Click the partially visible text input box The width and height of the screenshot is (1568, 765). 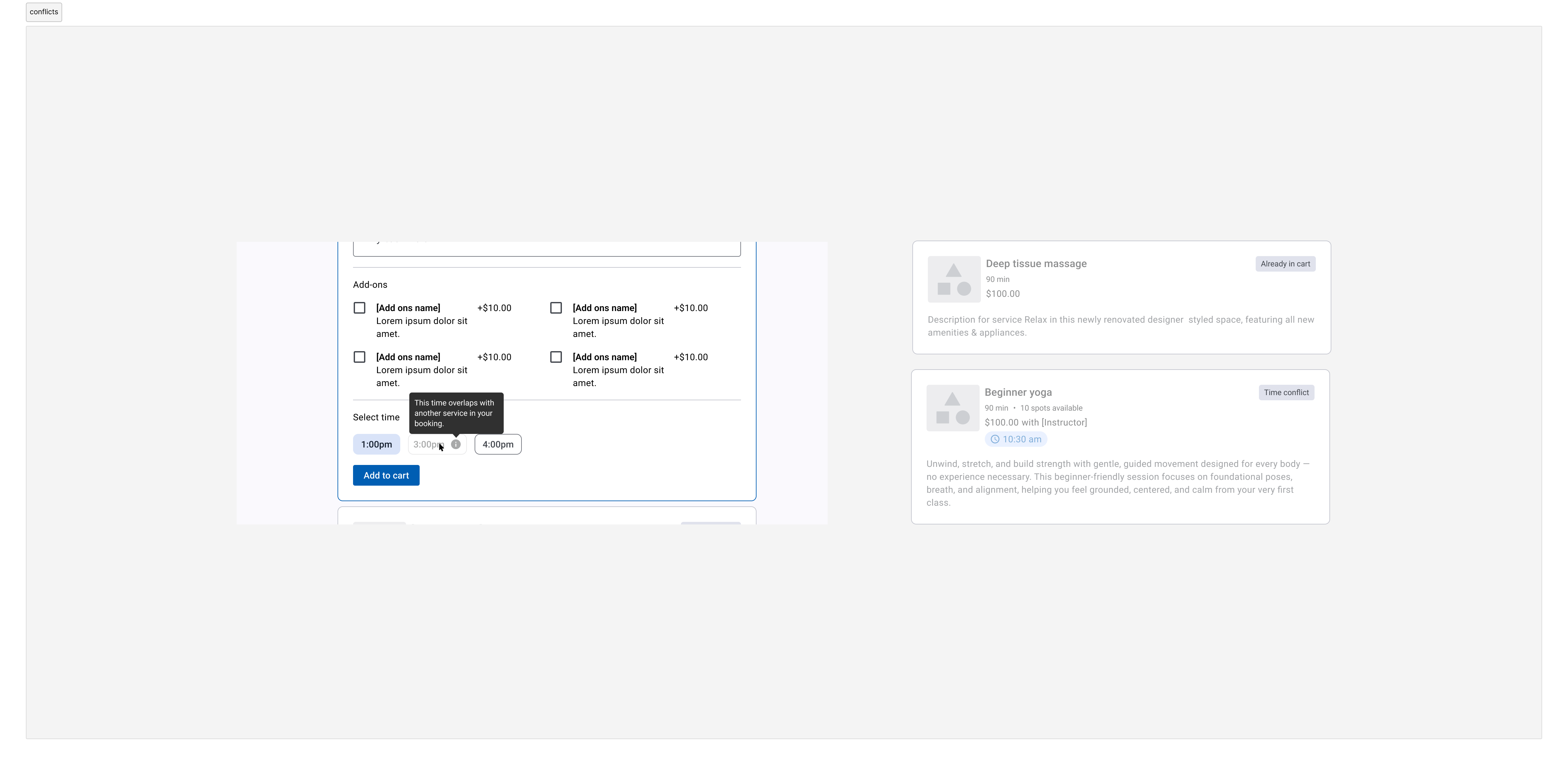coord(547,249)
